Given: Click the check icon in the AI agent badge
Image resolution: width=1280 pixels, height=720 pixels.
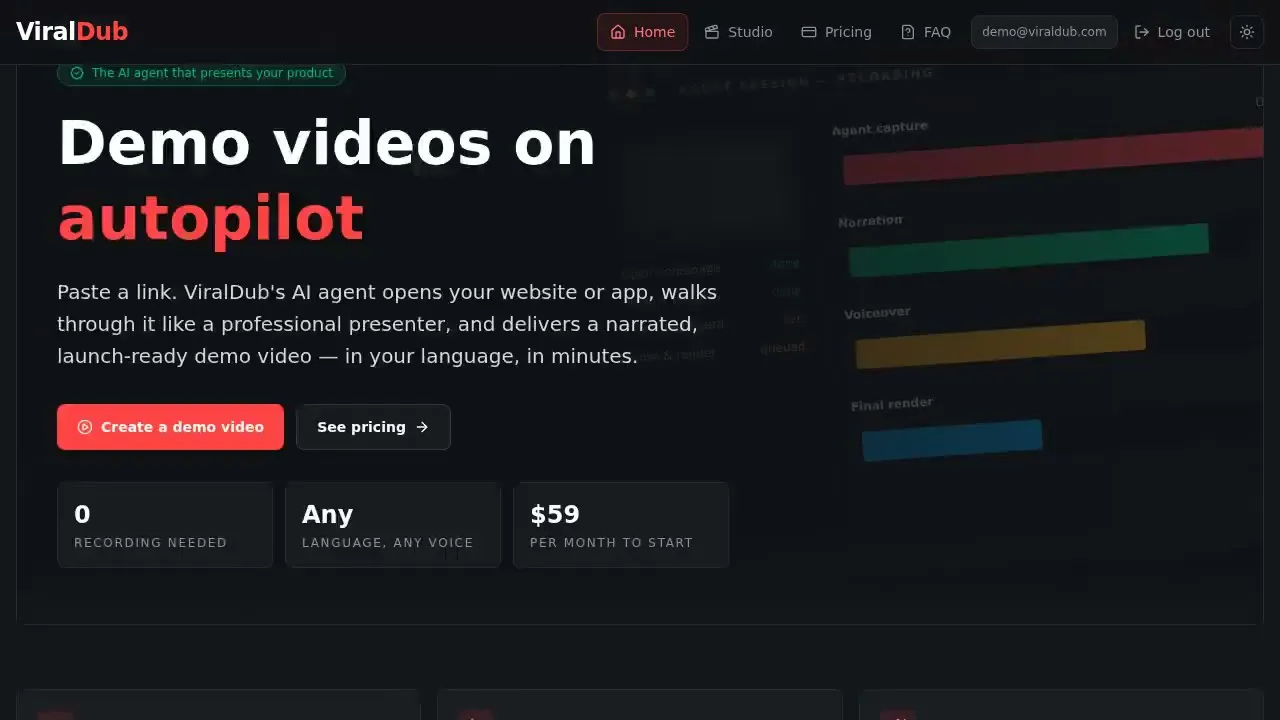Looking at the screenshot, I should pos(77,73).
